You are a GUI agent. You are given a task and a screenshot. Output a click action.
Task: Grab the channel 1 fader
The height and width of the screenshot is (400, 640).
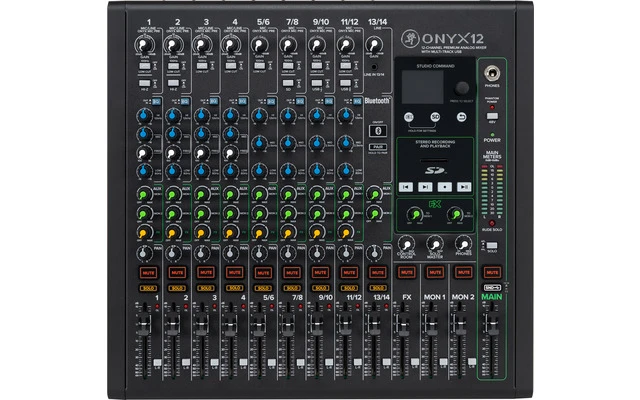click(144, 322)
